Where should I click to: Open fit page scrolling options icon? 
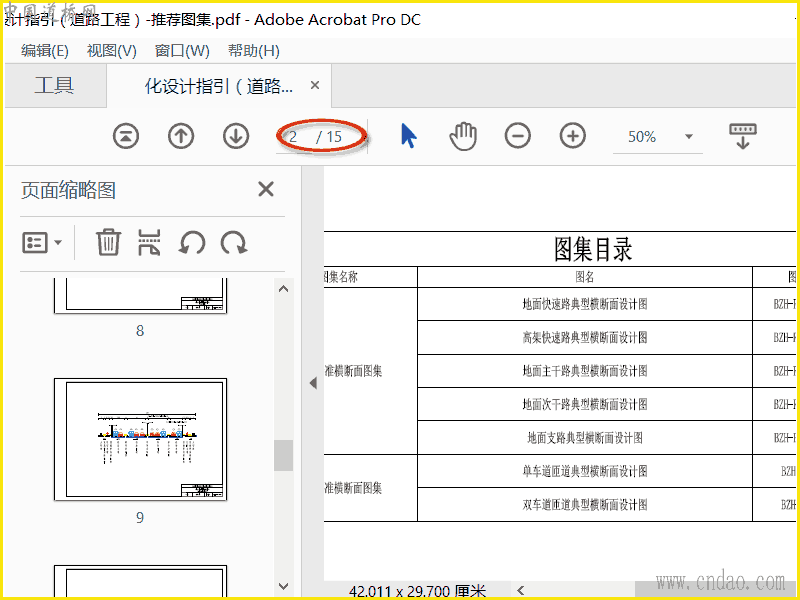click(743, 136)
